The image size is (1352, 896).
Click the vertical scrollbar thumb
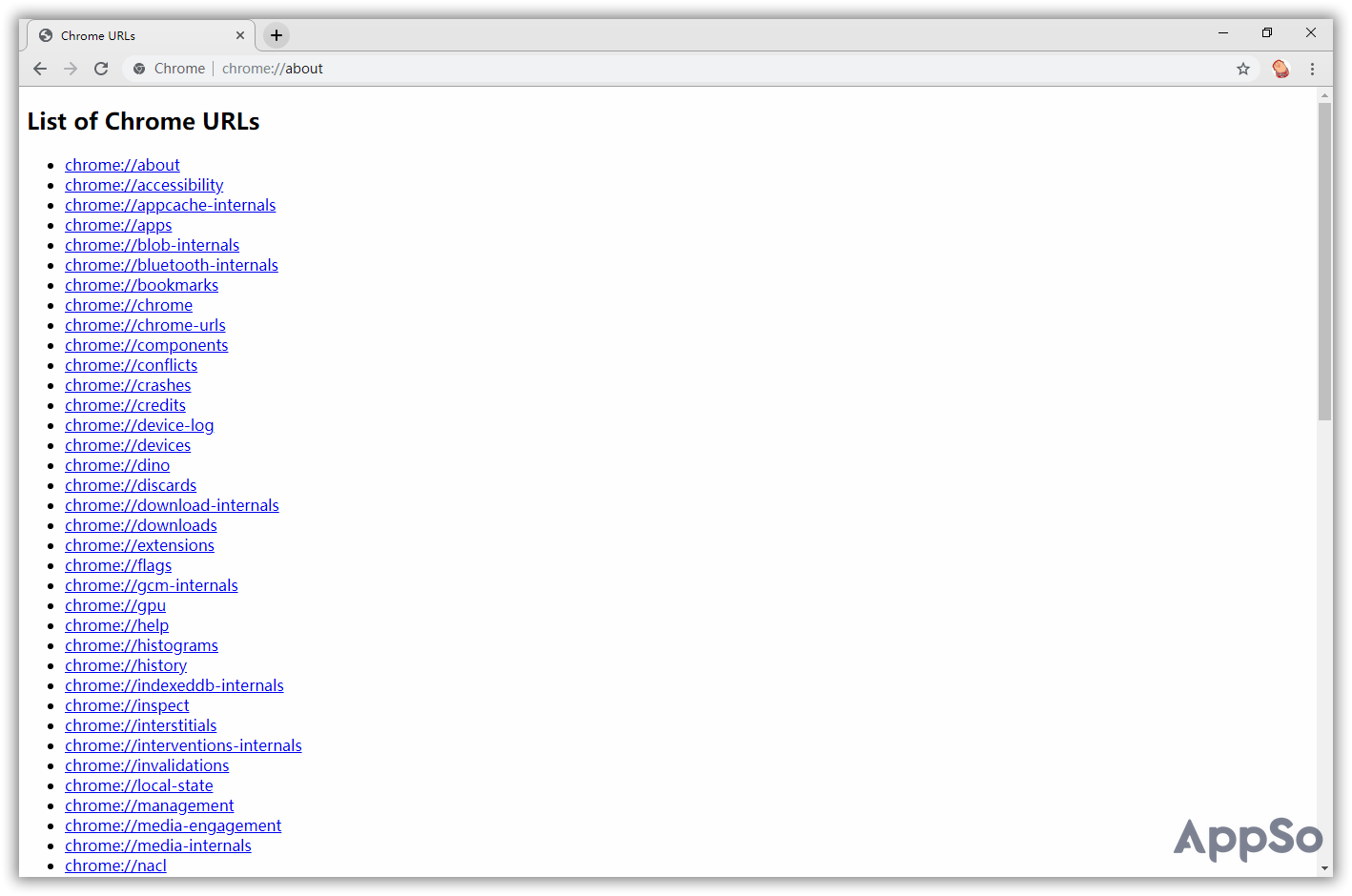coord(1324,261)
